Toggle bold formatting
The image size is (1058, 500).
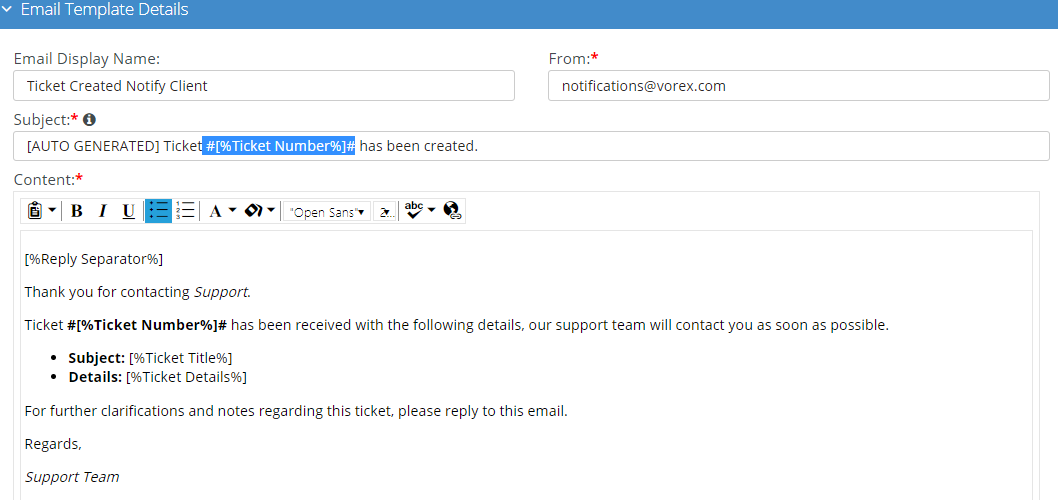click(77, 211)
